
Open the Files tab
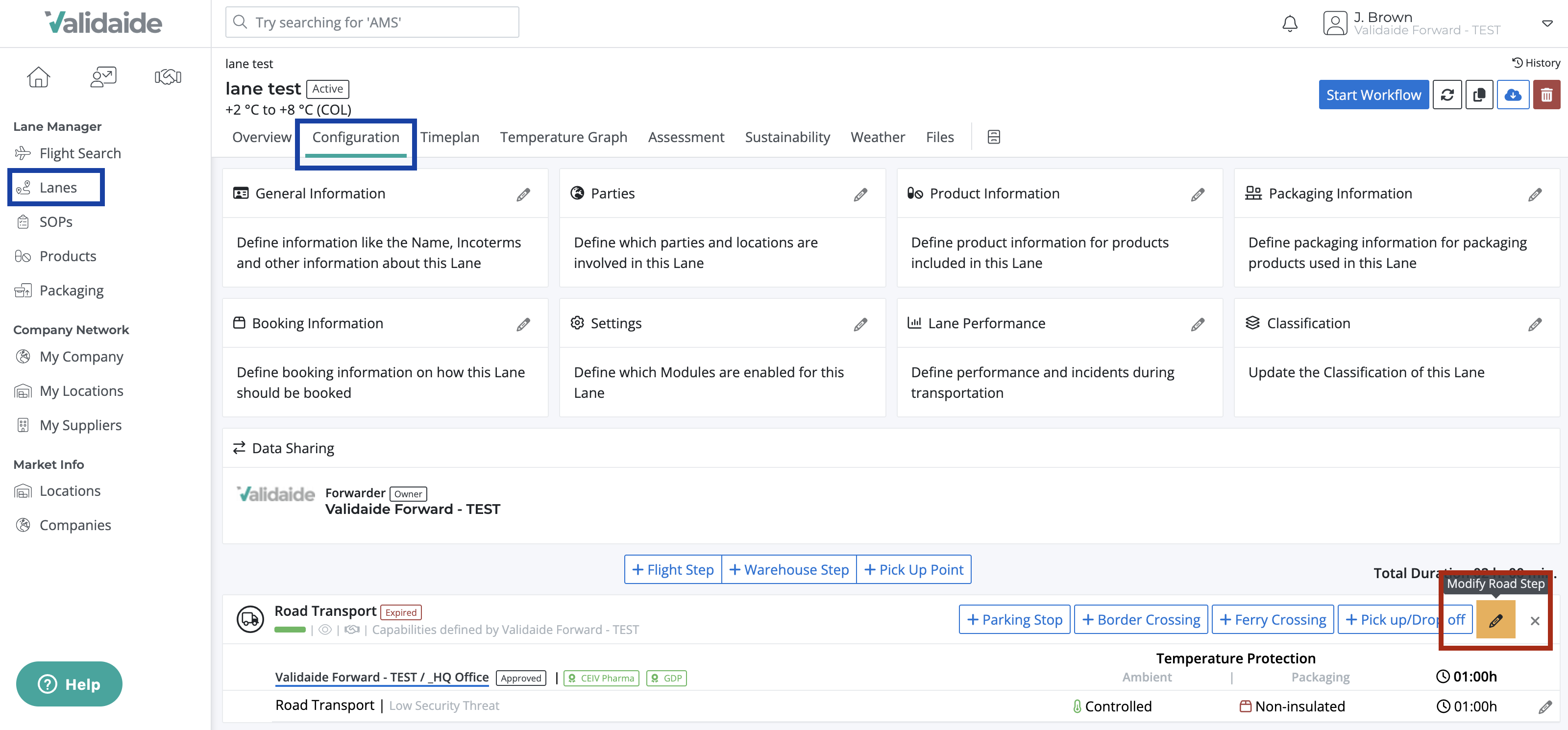click(939, 138)
